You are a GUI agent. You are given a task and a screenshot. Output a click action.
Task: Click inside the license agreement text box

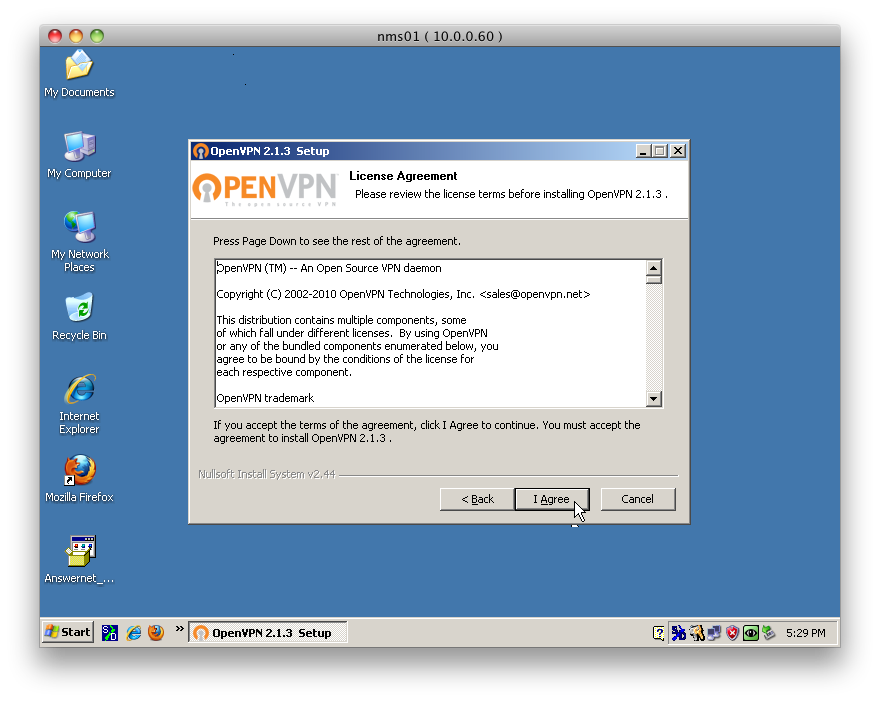pyautogui.click(x=430, y=333)
